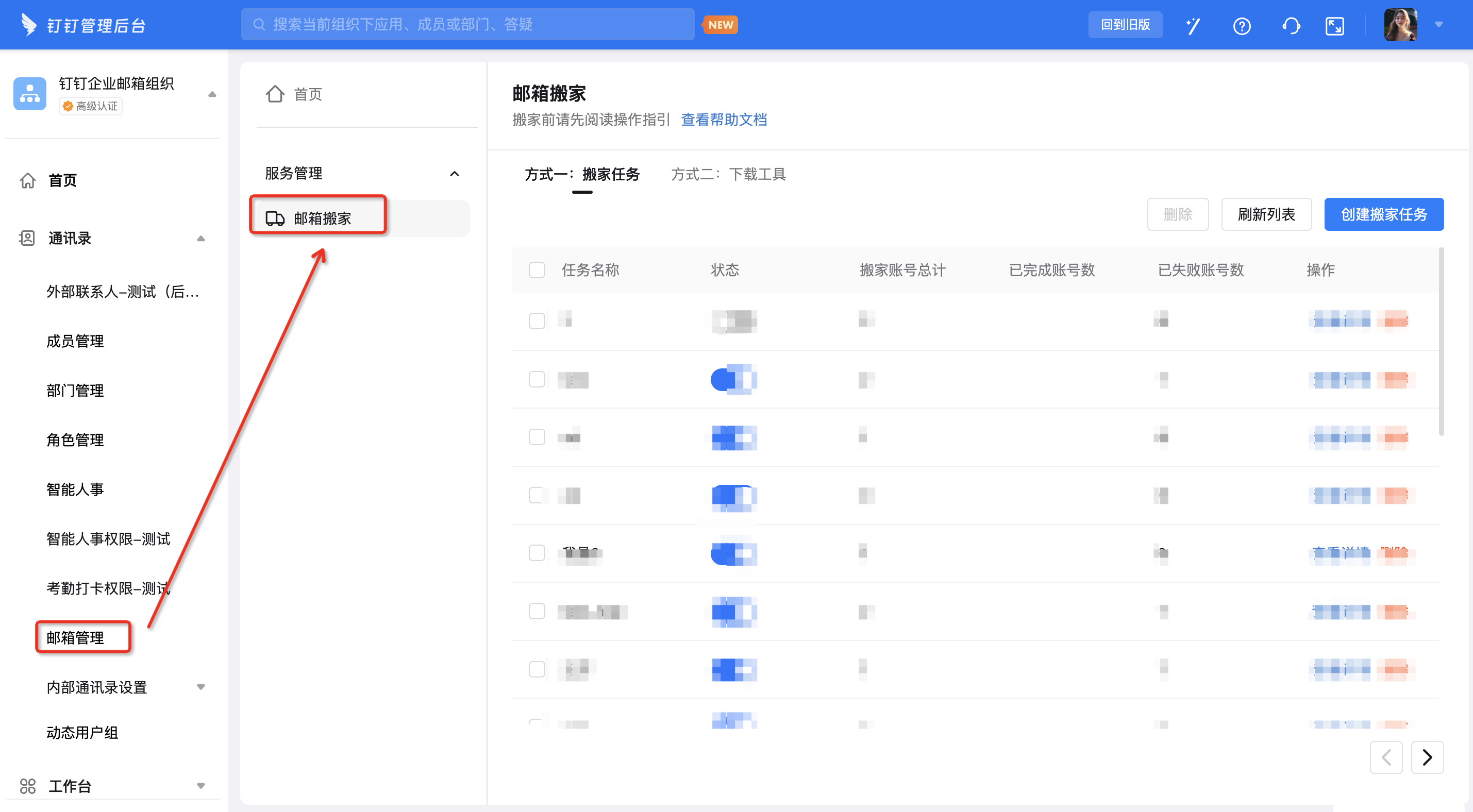Collapse the 通讯录 section arrow
The image size is (1473, 812).
pos(200,239)
